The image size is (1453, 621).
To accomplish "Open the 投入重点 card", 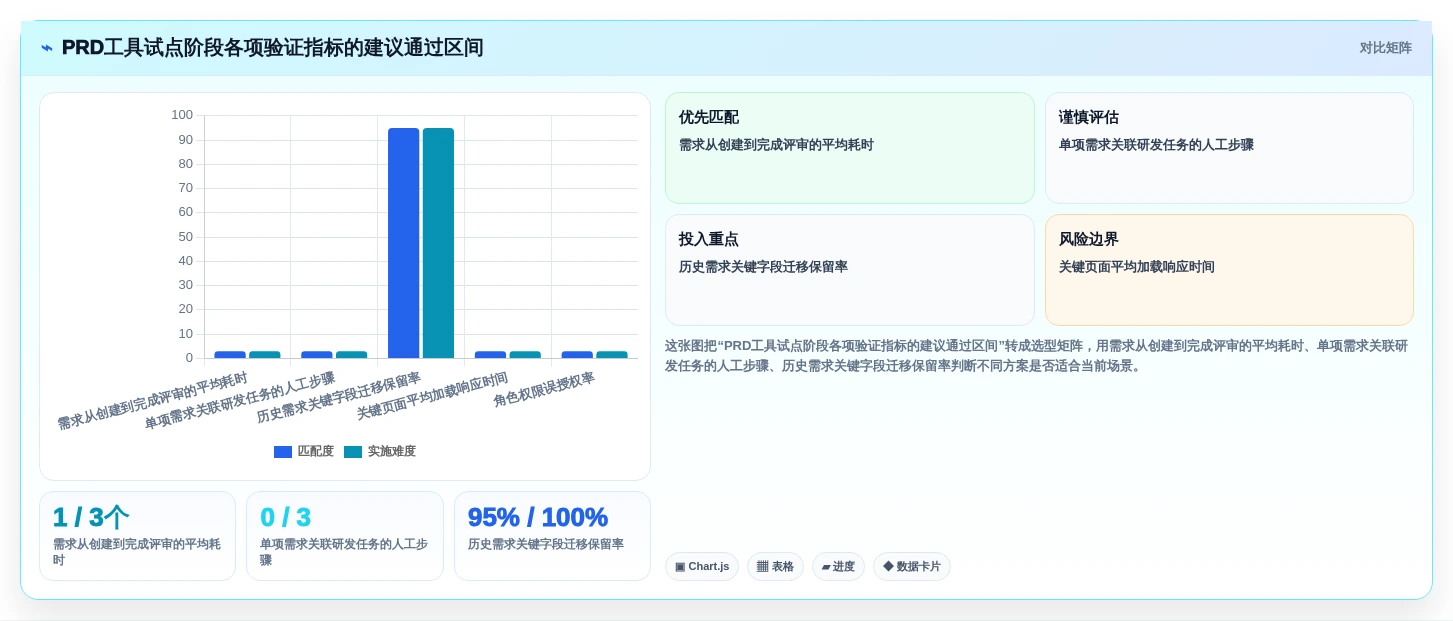I will pyautogui.click(x=850, y=270).
